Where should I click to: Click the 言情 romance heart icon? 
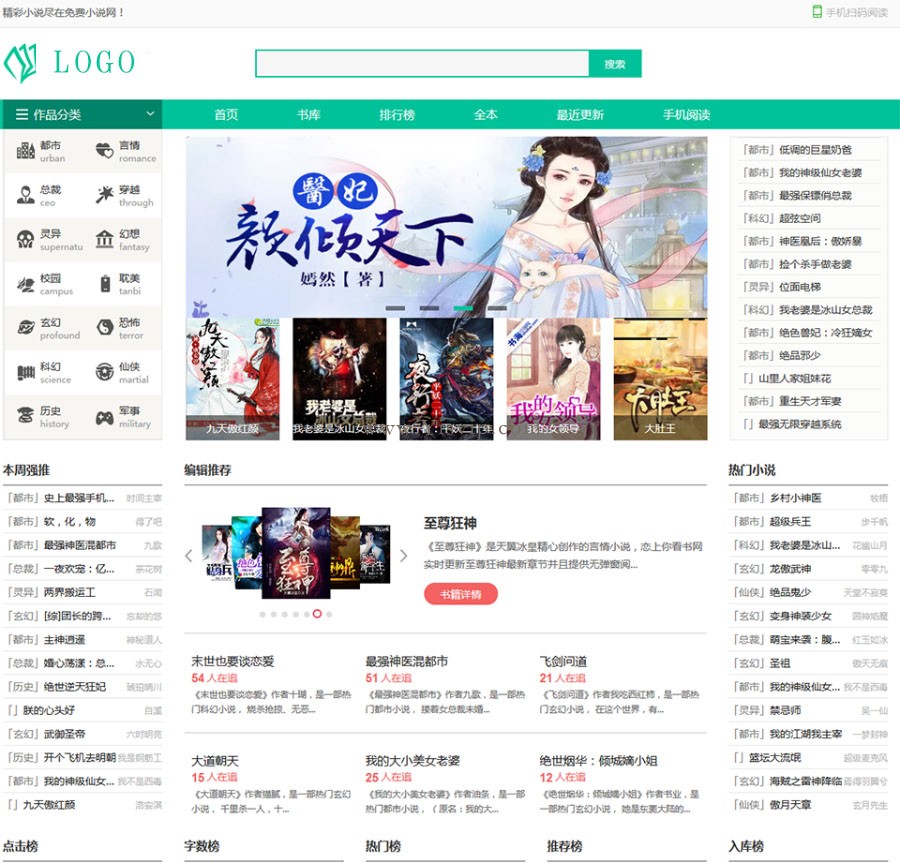tap(104, 150)
